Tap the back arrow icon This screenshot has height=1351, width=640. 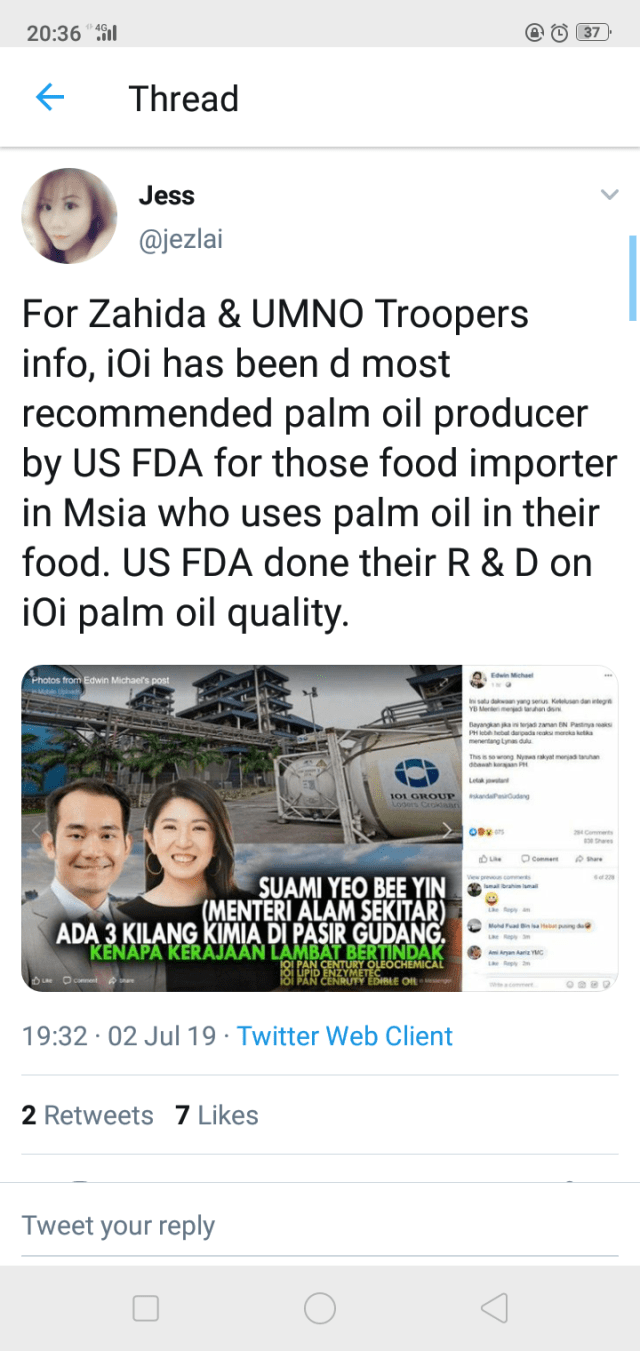click(x=49, y=98)
